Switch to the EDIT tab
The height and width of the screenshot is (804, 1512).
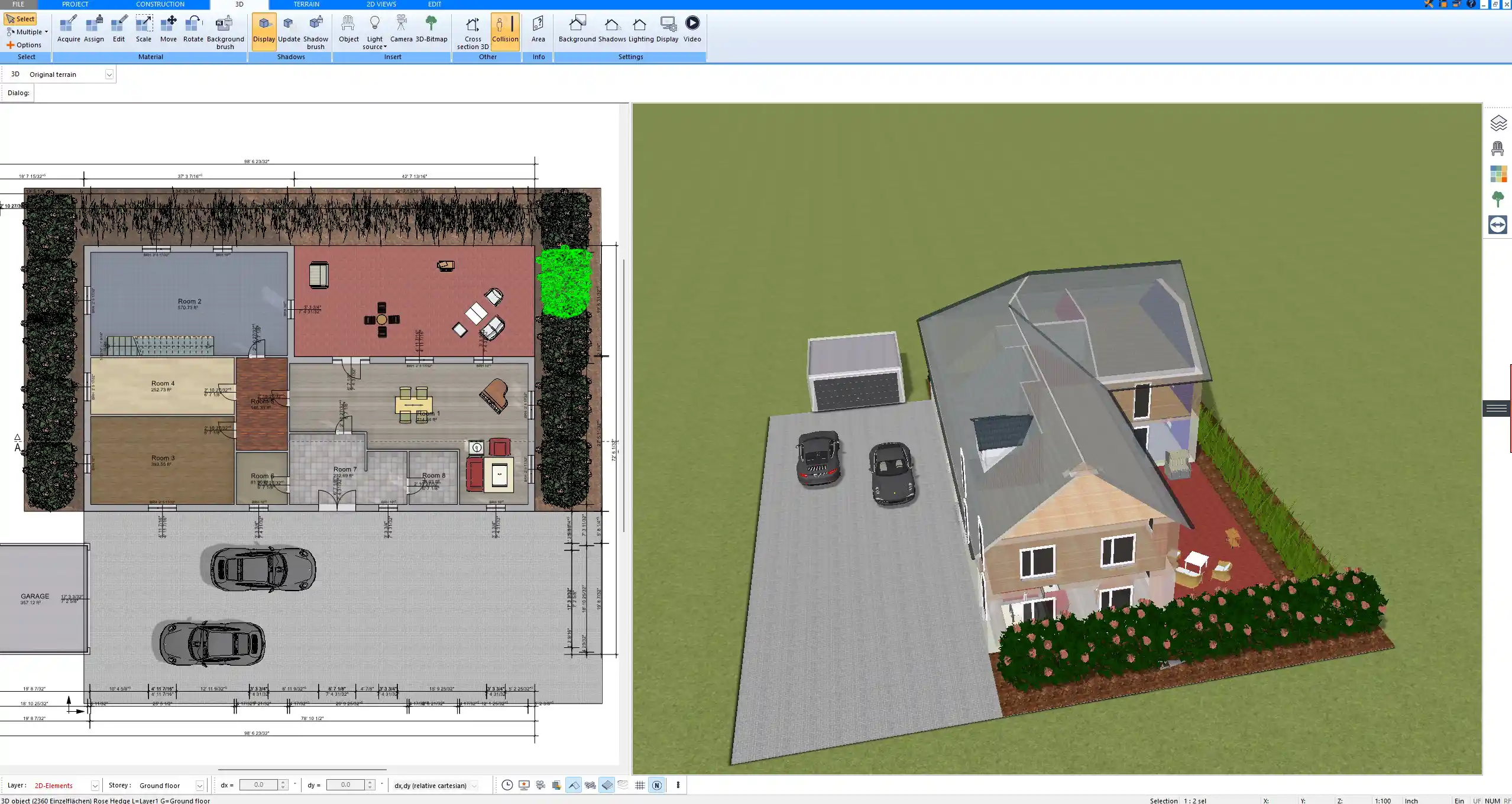coord(435,4)
